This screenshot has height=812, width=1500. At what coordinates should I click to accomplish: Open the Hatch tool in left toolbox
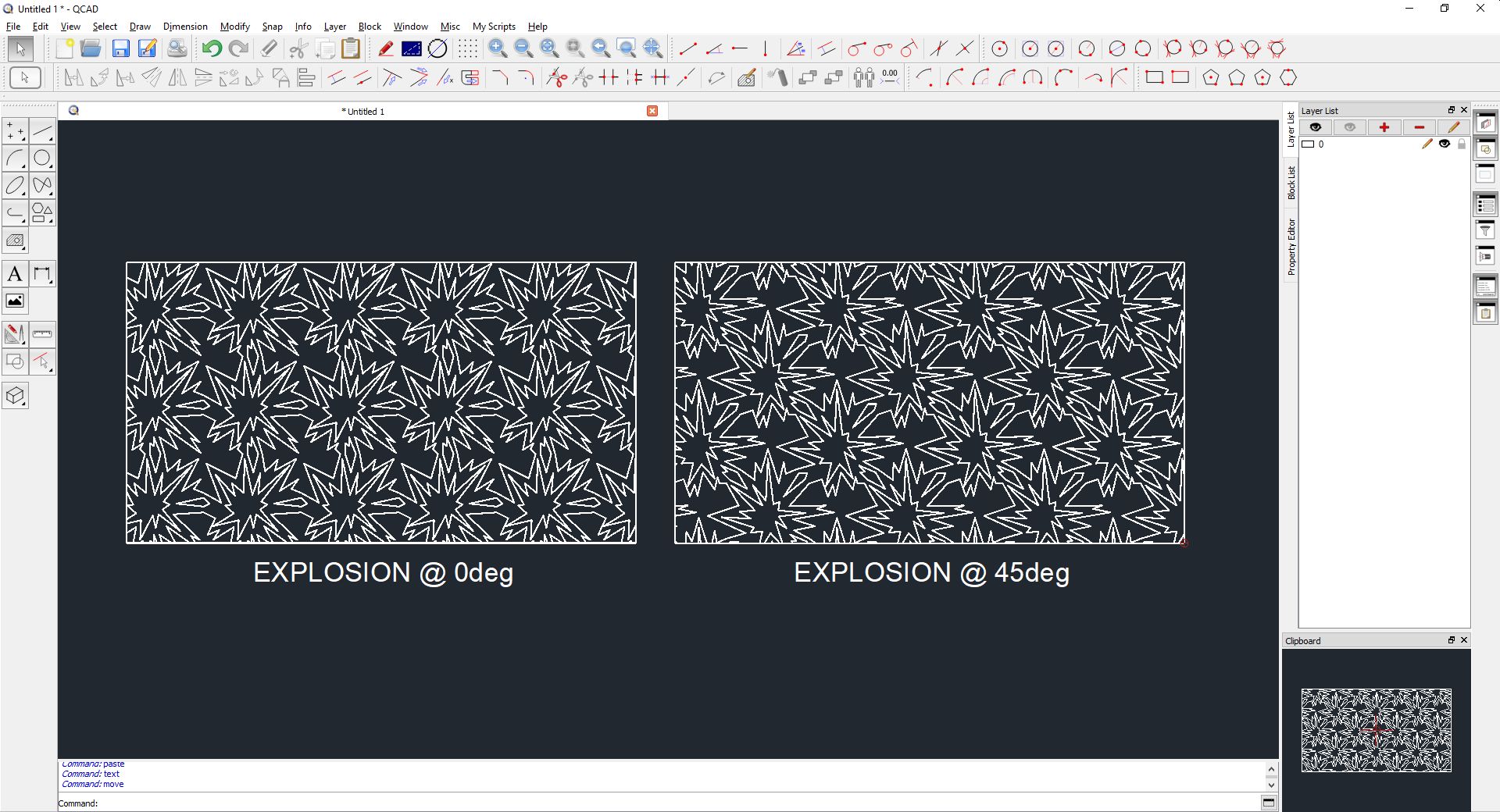[15, 240]
